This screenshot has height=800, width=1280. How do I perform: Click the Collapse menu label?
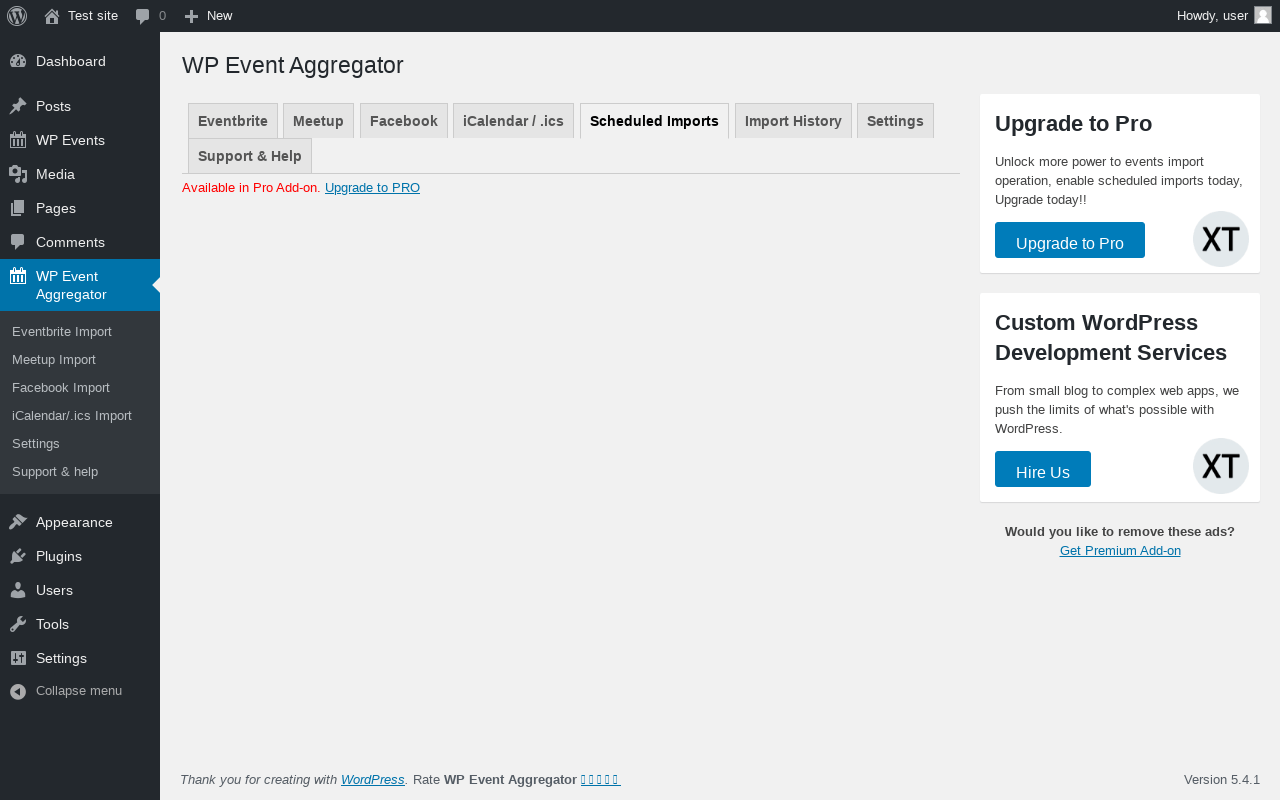point(79,691)
